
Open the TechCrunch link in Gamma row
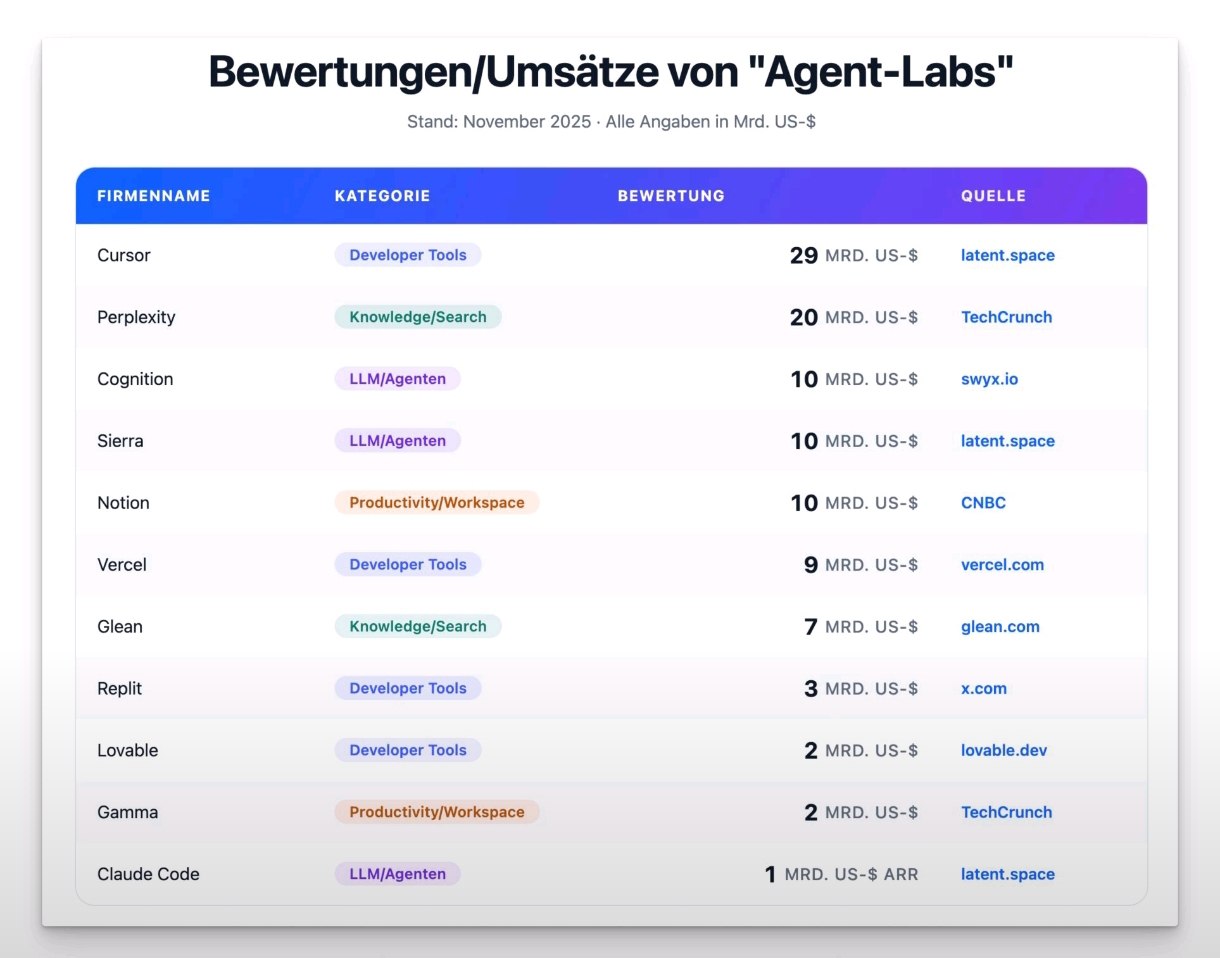point(1006,812)
